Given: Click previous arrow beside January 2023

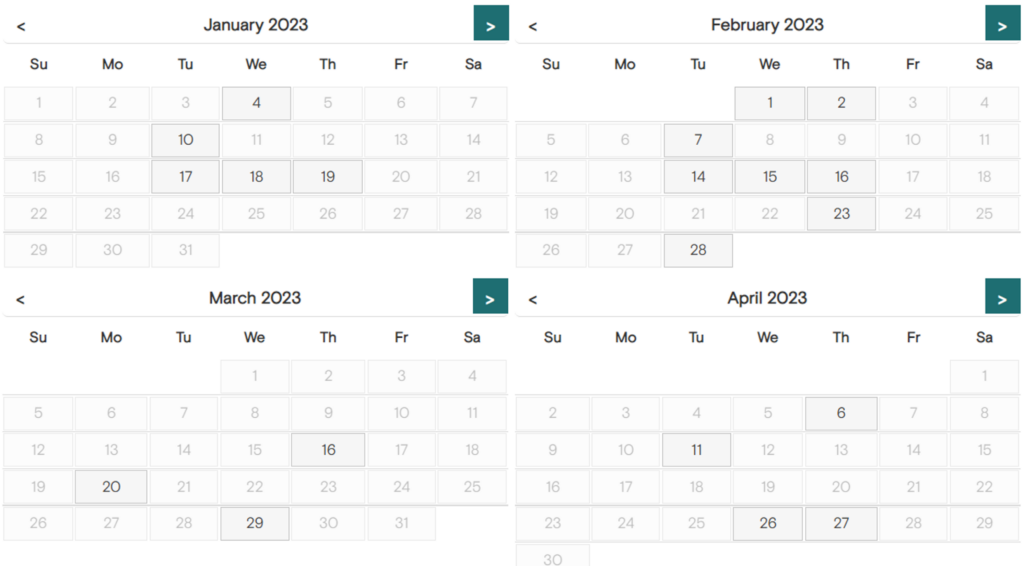Looking at the screenshot, I should 21,26.
